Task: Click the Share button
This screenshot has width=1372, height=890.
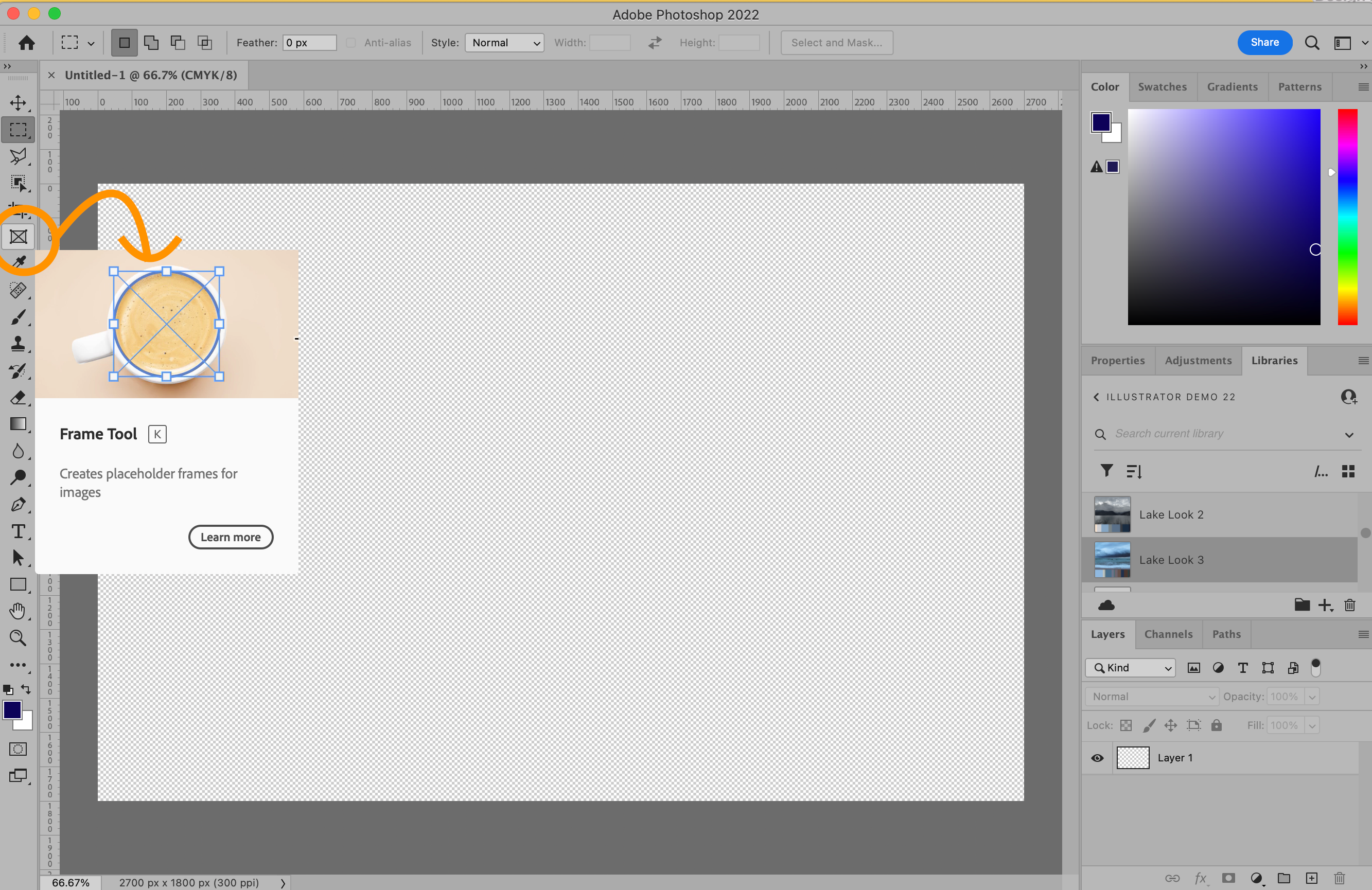Action: click(x=1264, y=43)
